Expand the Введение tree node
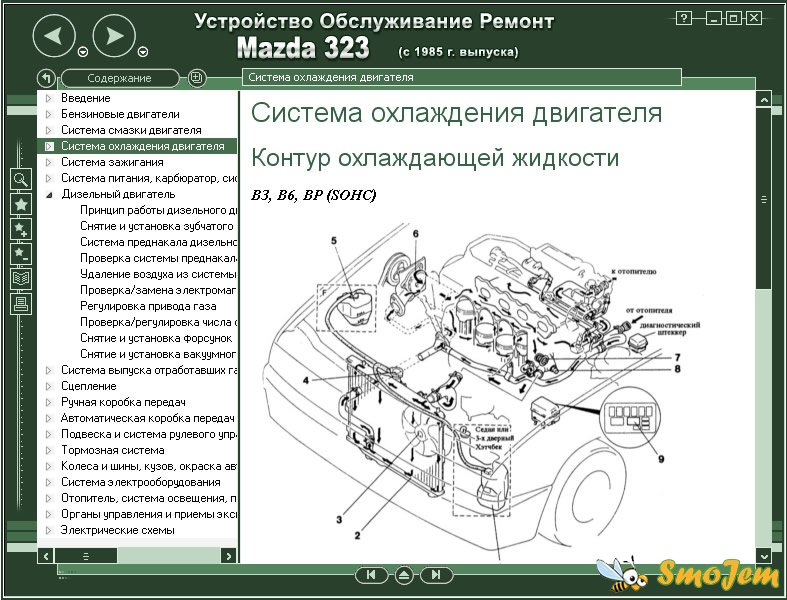The width and height of the screenshot is (787, 600). point(49,98)
